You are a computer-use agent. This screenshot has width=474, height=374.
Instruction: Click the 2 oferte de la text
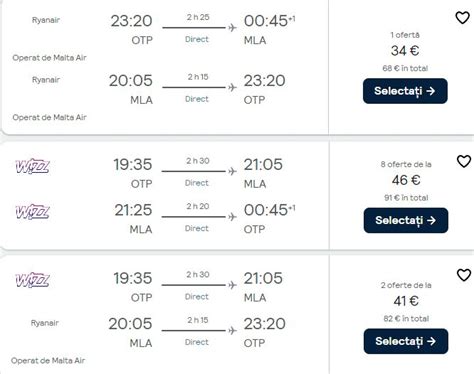406,285
